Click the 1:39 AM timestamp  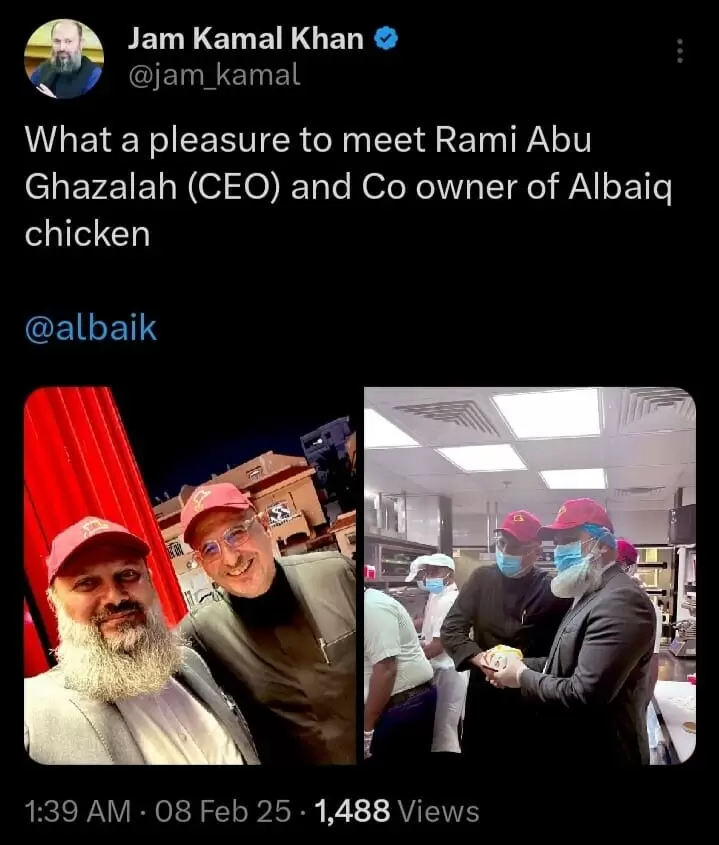pos(78,811)
